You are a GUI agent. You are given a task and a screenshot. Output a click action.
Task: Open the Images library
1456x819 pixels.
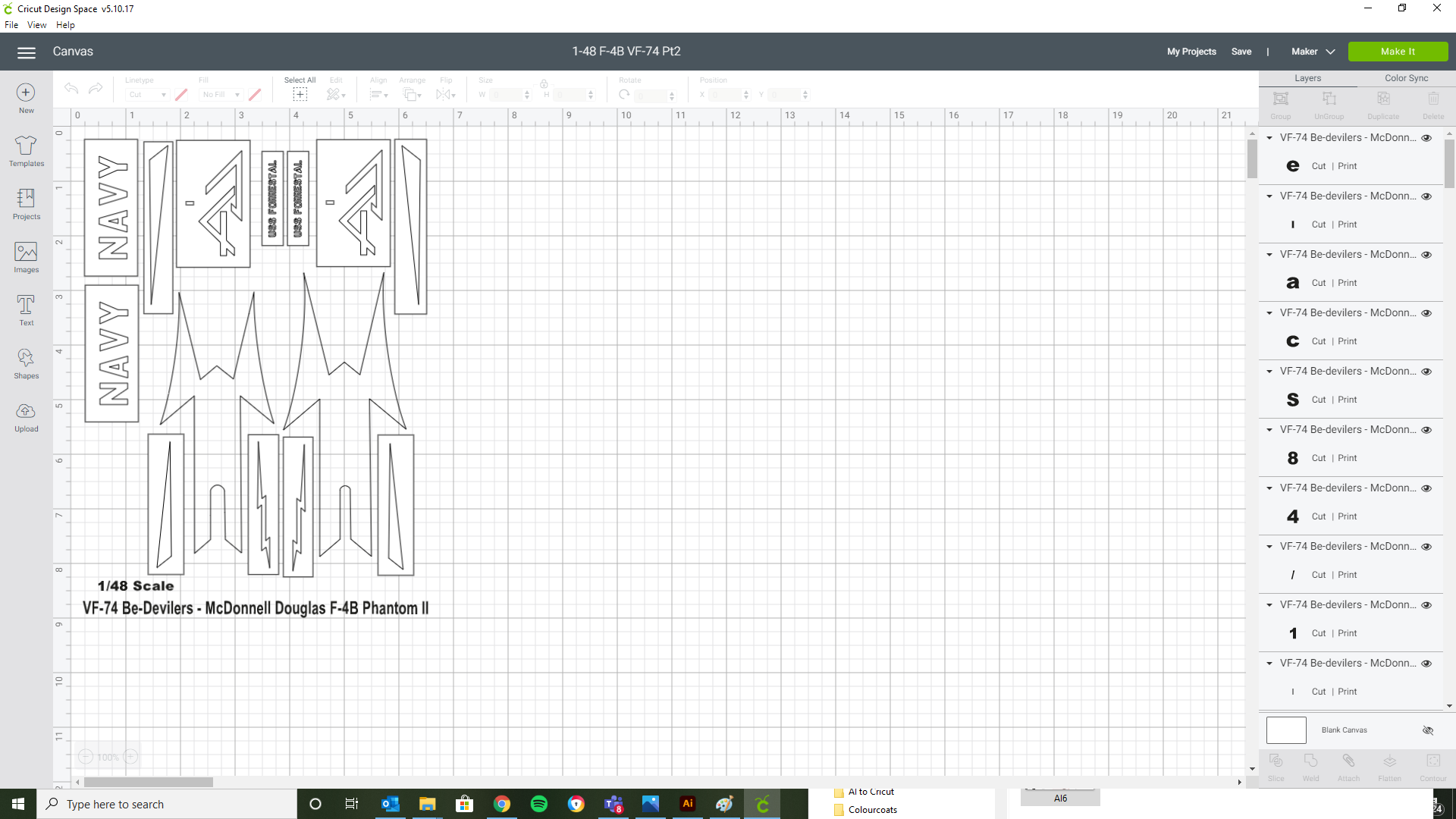pos(26,256)
